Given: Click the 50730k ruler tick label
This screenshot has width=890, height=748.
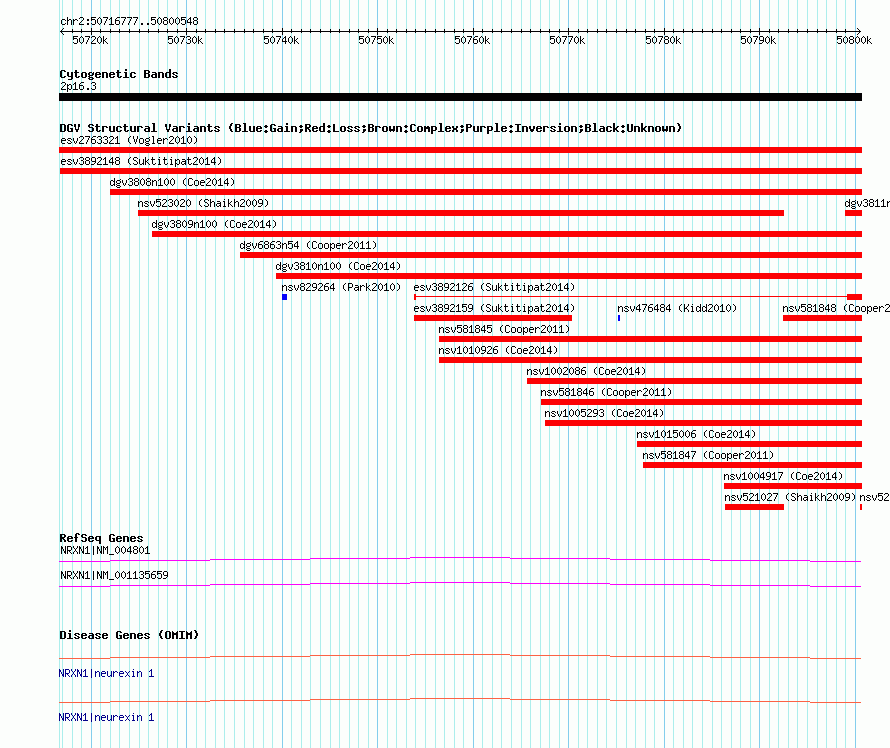Looking at the screenshot, I should coord(185,40).
